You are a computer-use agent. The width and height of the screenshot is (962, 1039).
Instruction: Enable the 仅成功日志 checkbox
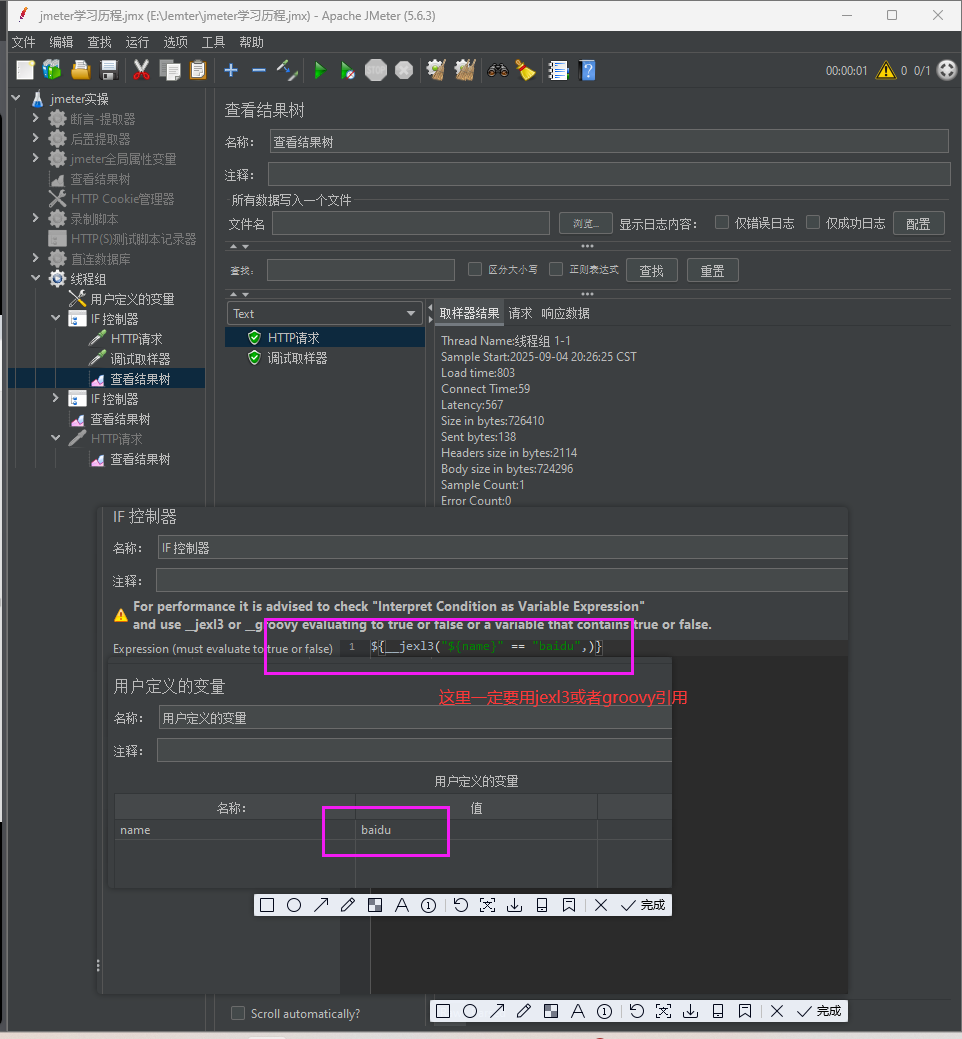pyautogui.click(x=813, y=223)
